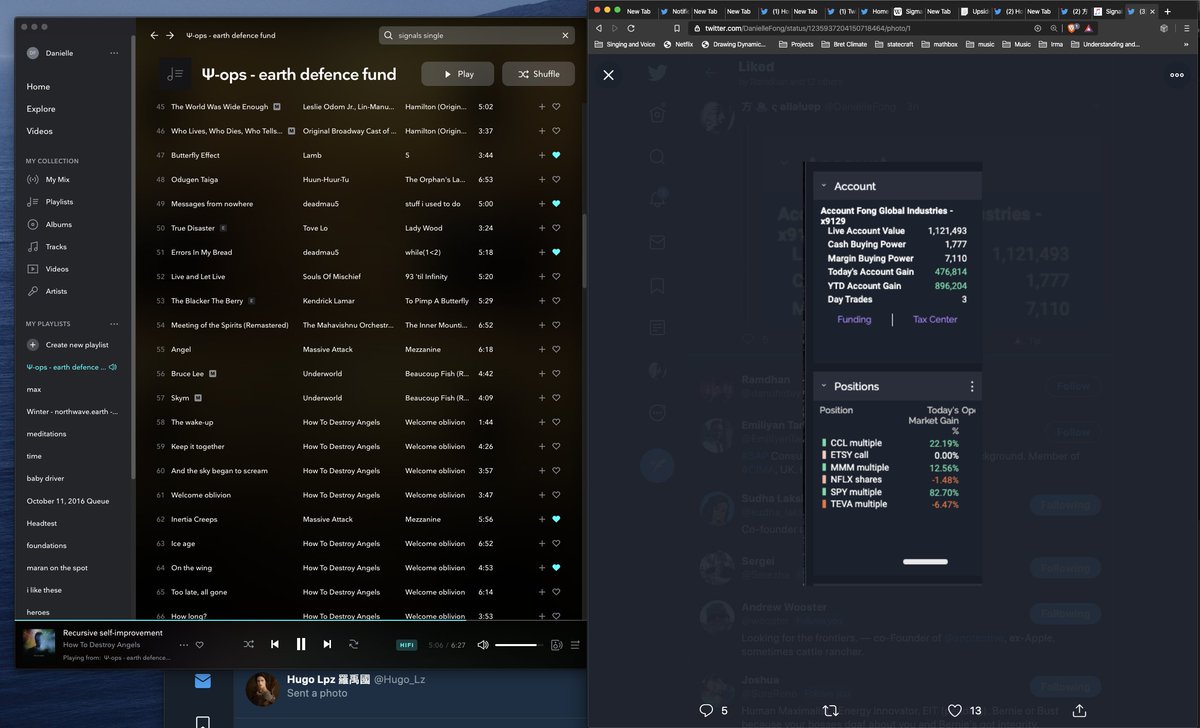Add True Disaster to a playlist
1200x728 pixels.
pos(542,228)
